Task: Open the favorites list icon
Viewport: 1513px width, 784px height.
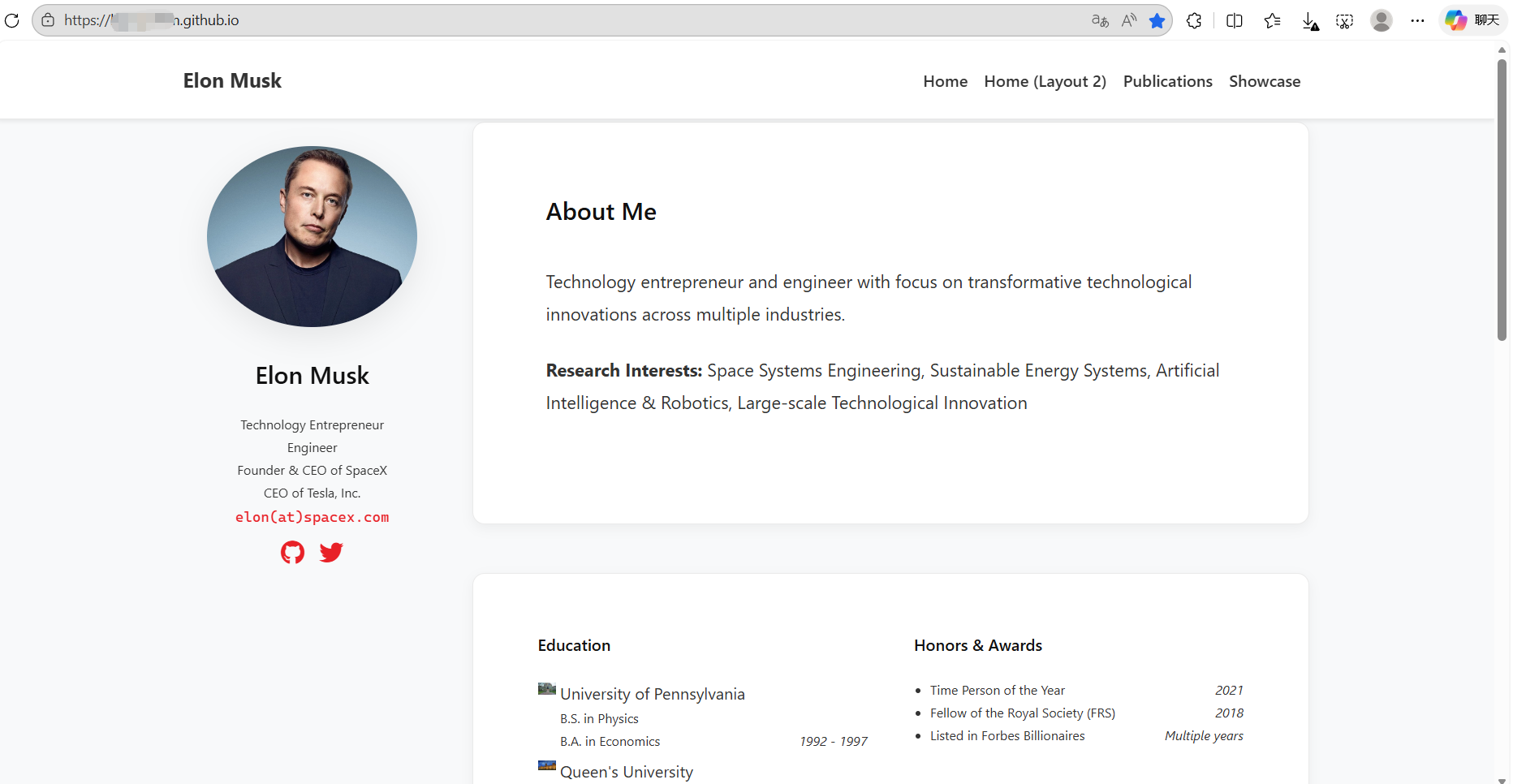Action: point(1272,20)
